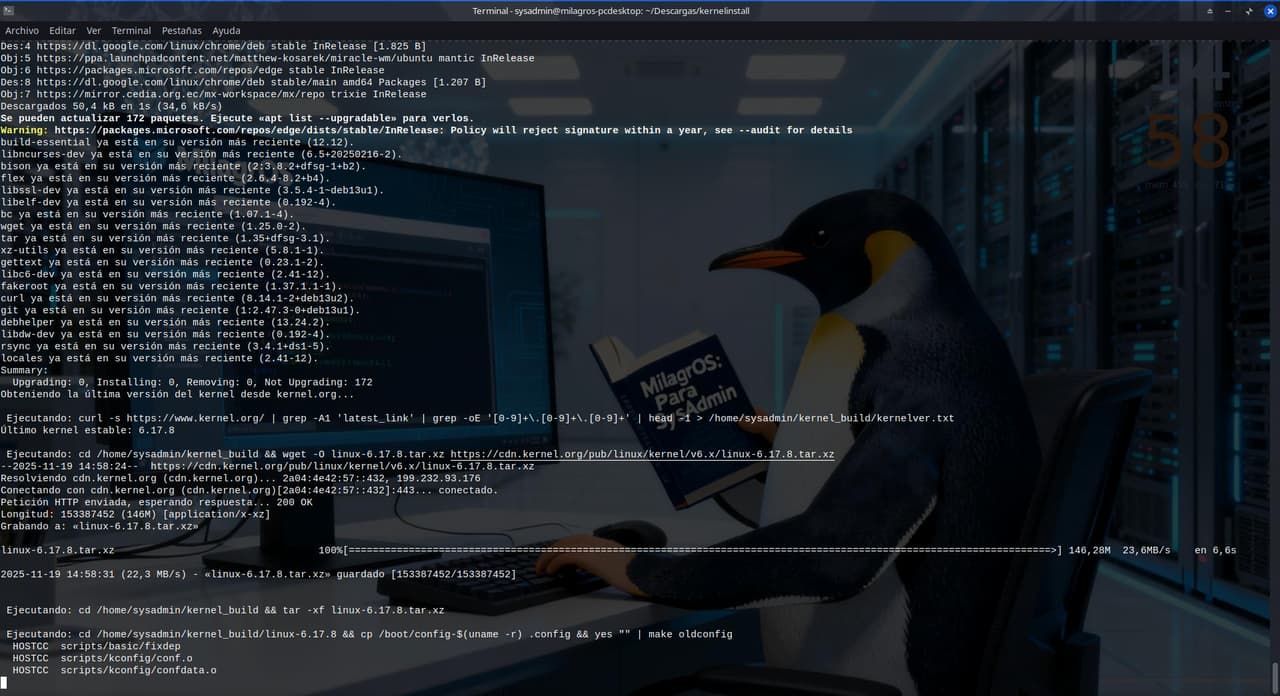Open the Pestañas menu

182,31
